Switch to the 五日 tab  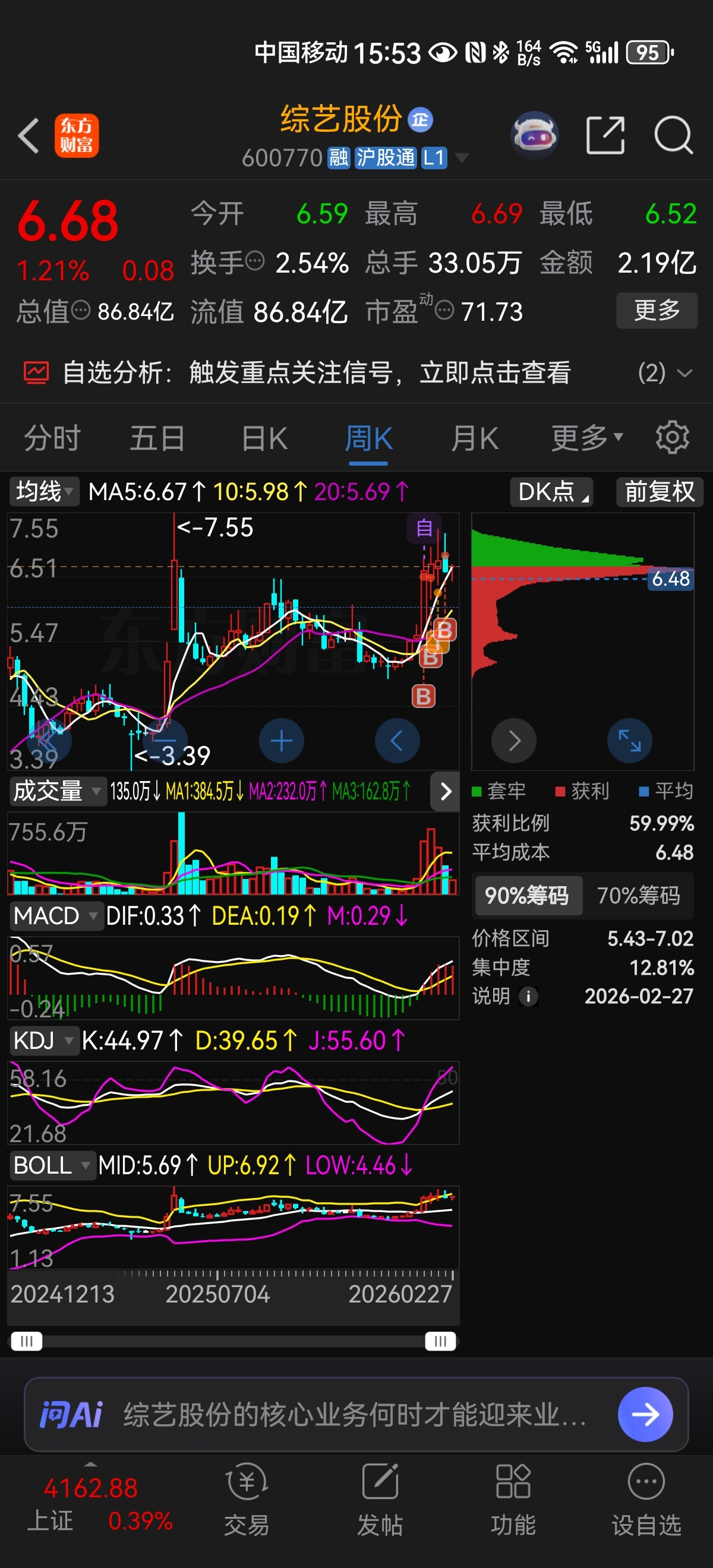pos(157,438)
